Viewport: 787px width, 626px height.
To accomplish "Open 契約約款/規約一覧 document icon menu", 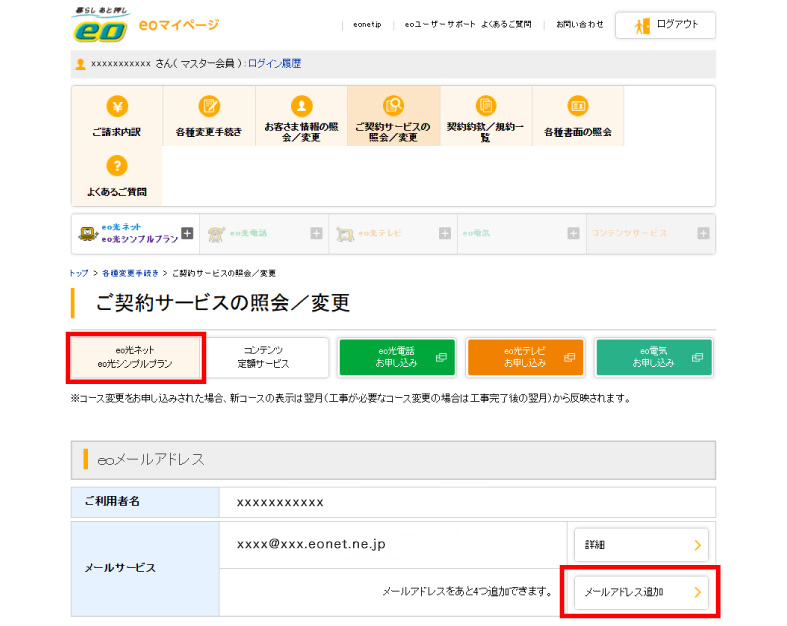I will pos(485,116).
